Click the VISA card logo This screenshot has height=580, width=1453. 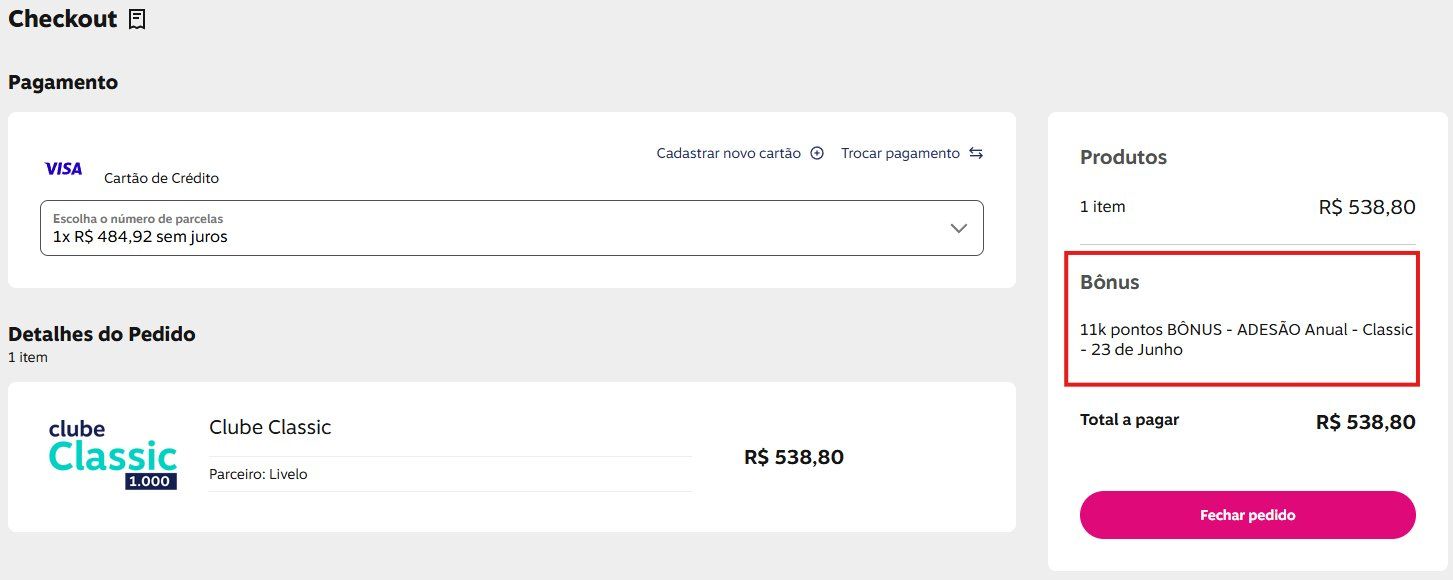64,169
